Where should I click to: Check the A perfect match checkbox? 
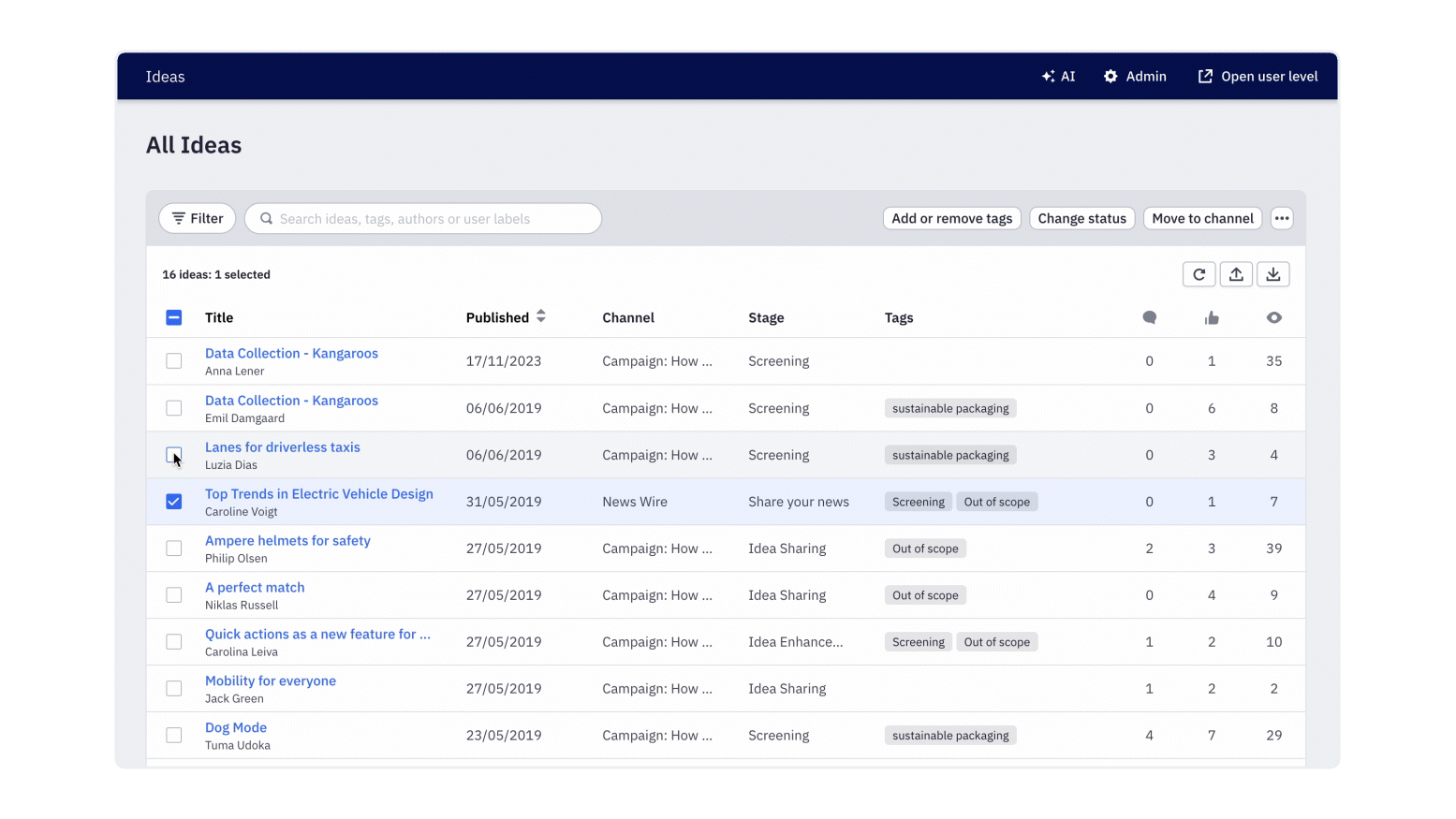(x=174, y=595)
